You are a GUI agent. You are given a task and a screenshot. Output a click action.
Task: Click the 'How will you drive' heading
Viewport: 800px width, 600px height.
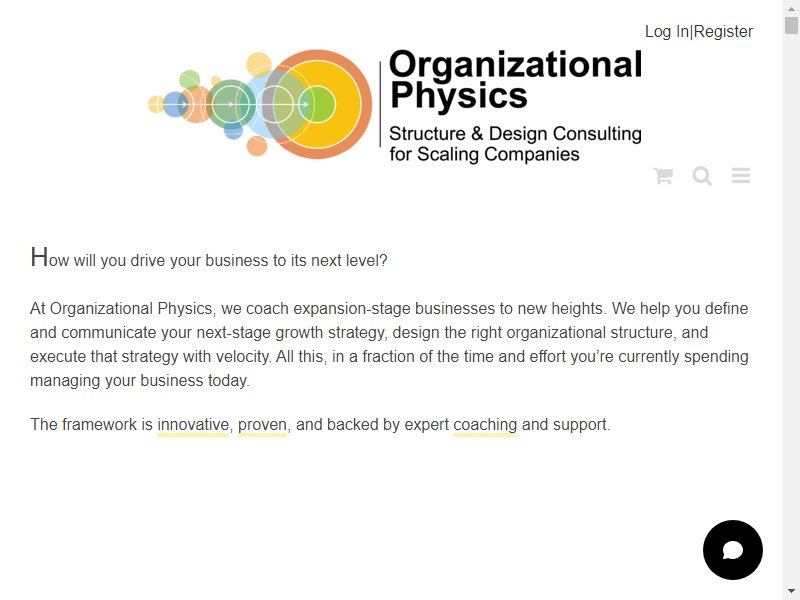(x=209, y=258)
